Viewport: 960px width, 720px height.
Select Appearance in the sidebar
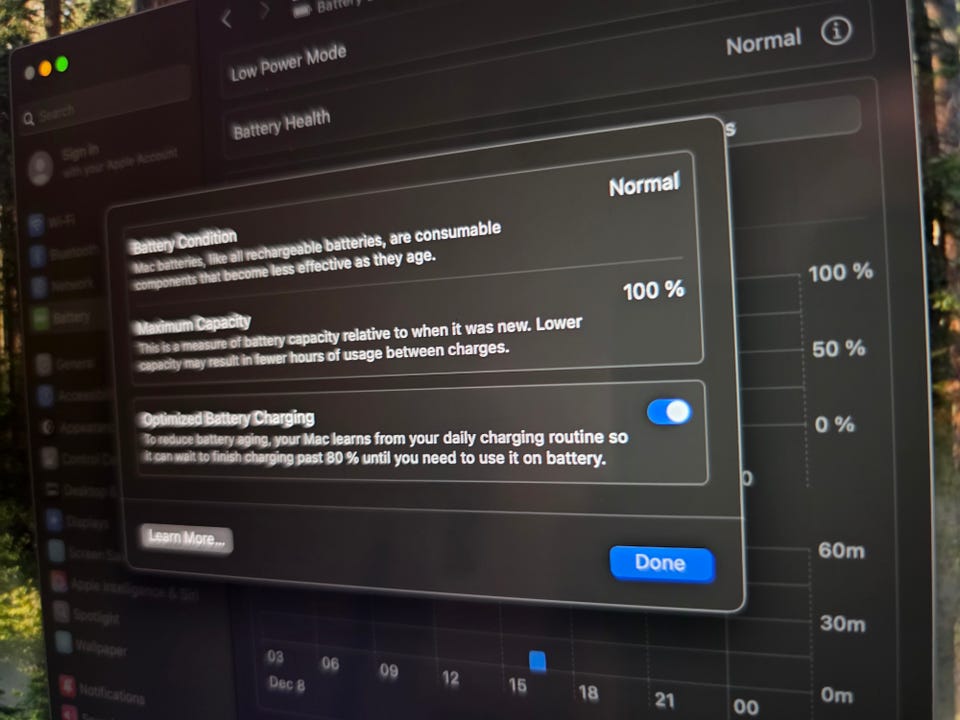(x=78, y=427)
